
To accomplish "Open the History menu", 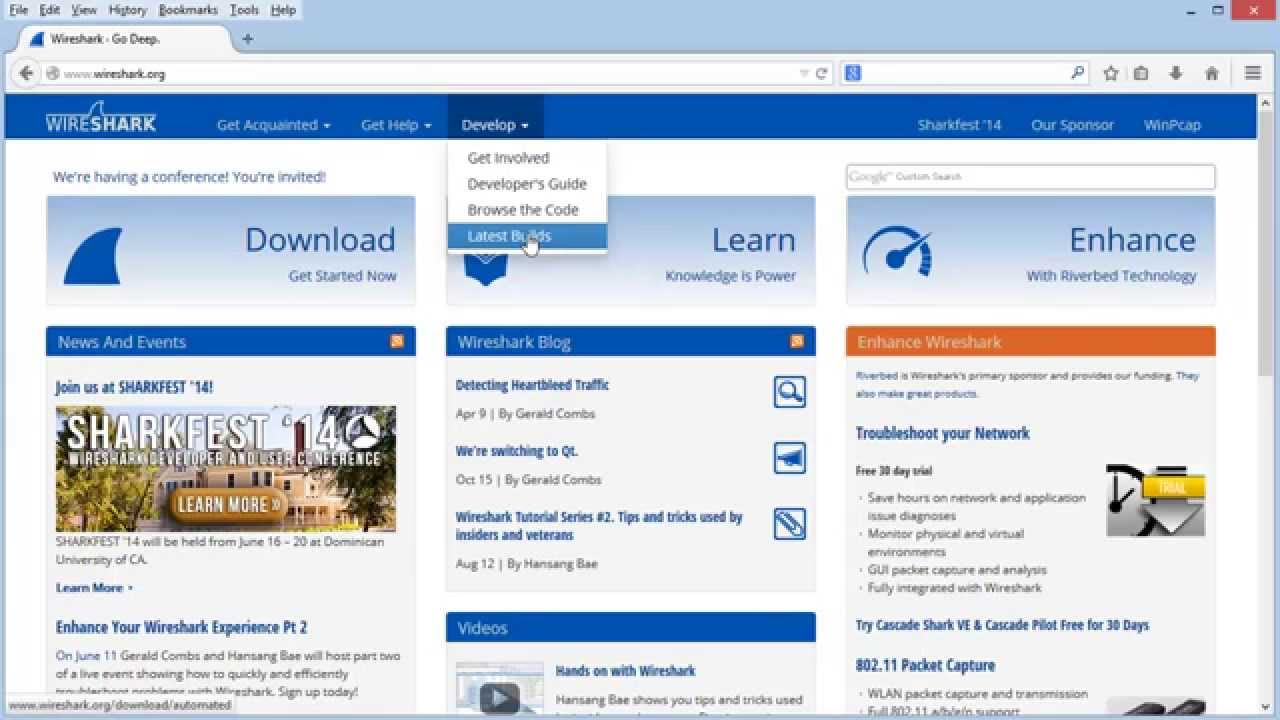I will (127, 10).
